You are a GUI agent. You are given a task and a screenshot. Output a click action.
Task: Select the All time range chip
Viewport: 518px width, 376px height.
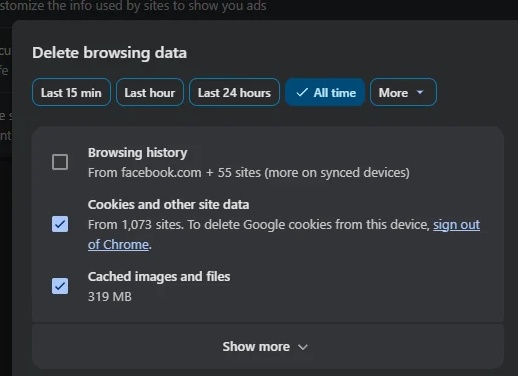(x=325, y=92)
